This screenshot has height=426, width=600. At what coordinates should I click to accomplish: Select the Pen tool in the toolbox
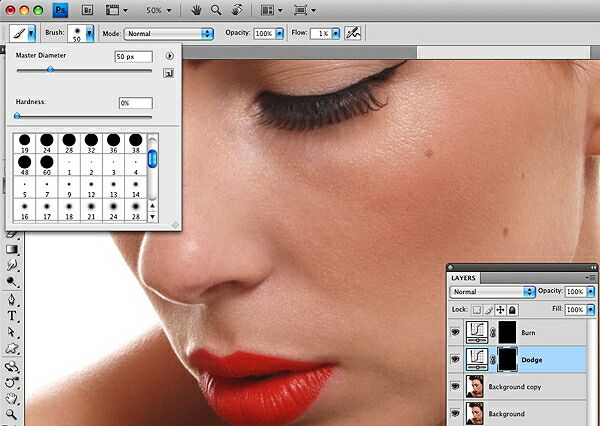coord(12,298)
